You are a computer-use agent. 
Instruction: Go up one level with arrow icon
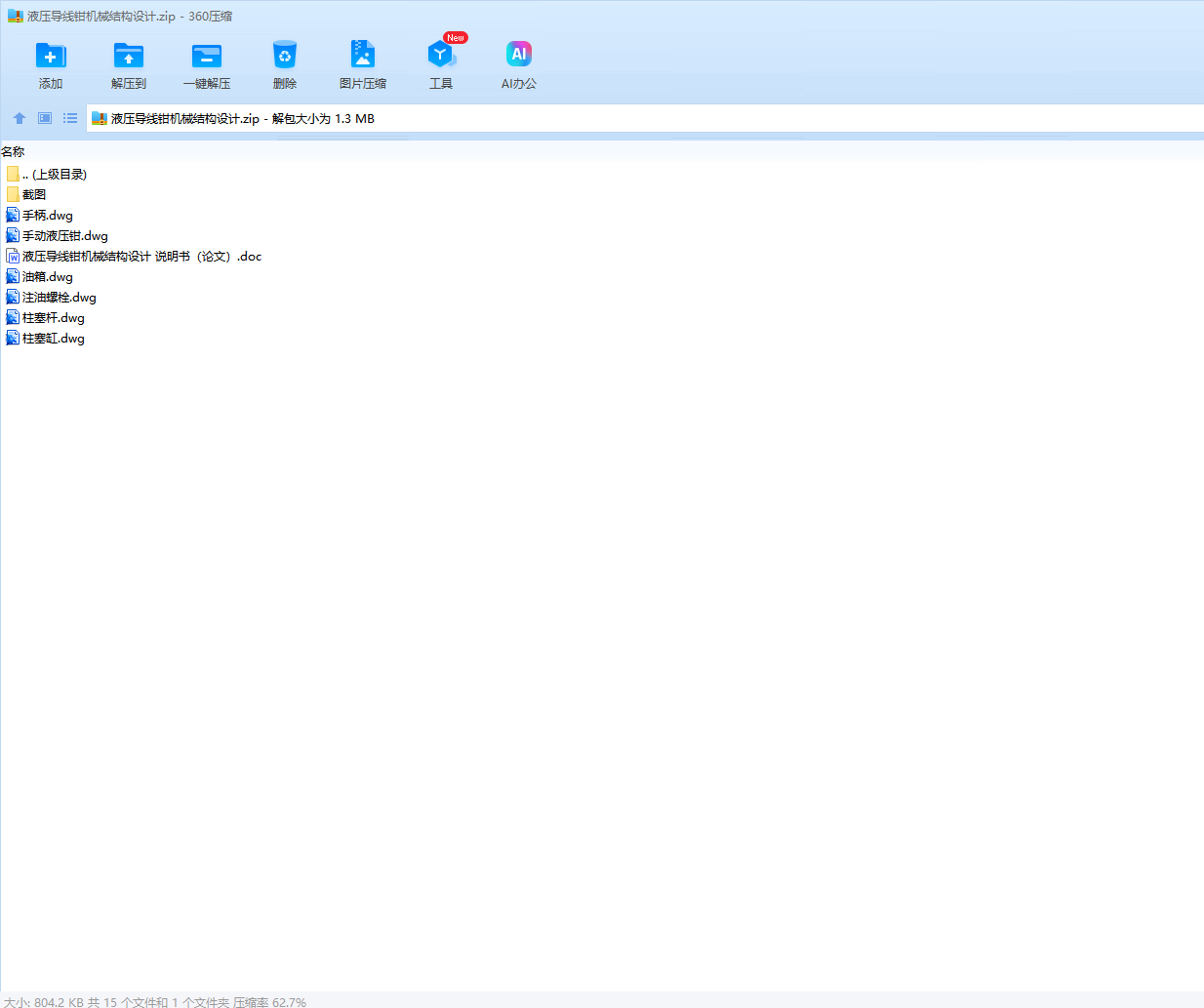pos(20,118)
